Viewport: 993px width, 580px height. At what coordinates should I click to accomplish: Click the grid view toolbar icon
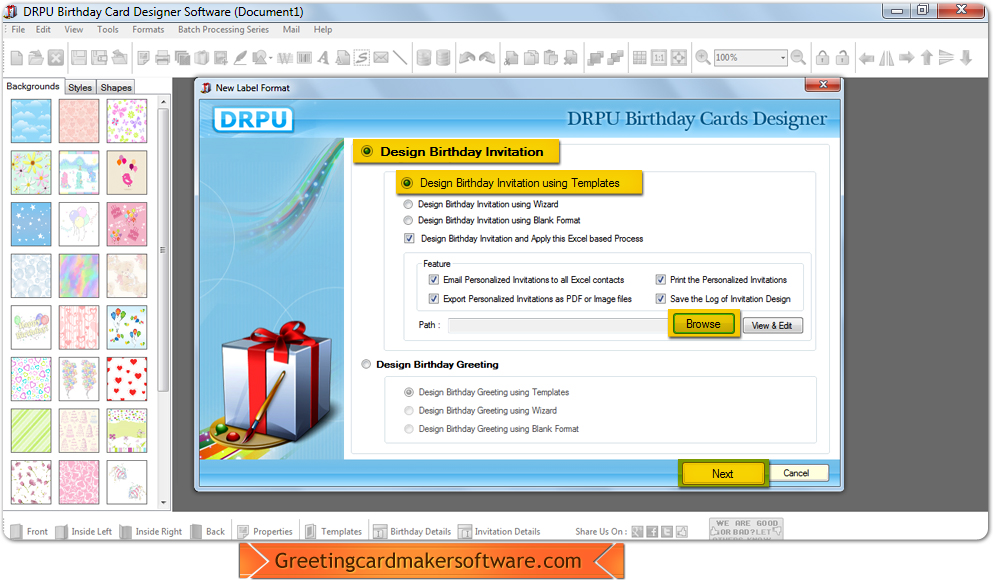pyautogui.click(x=640, y=58)
